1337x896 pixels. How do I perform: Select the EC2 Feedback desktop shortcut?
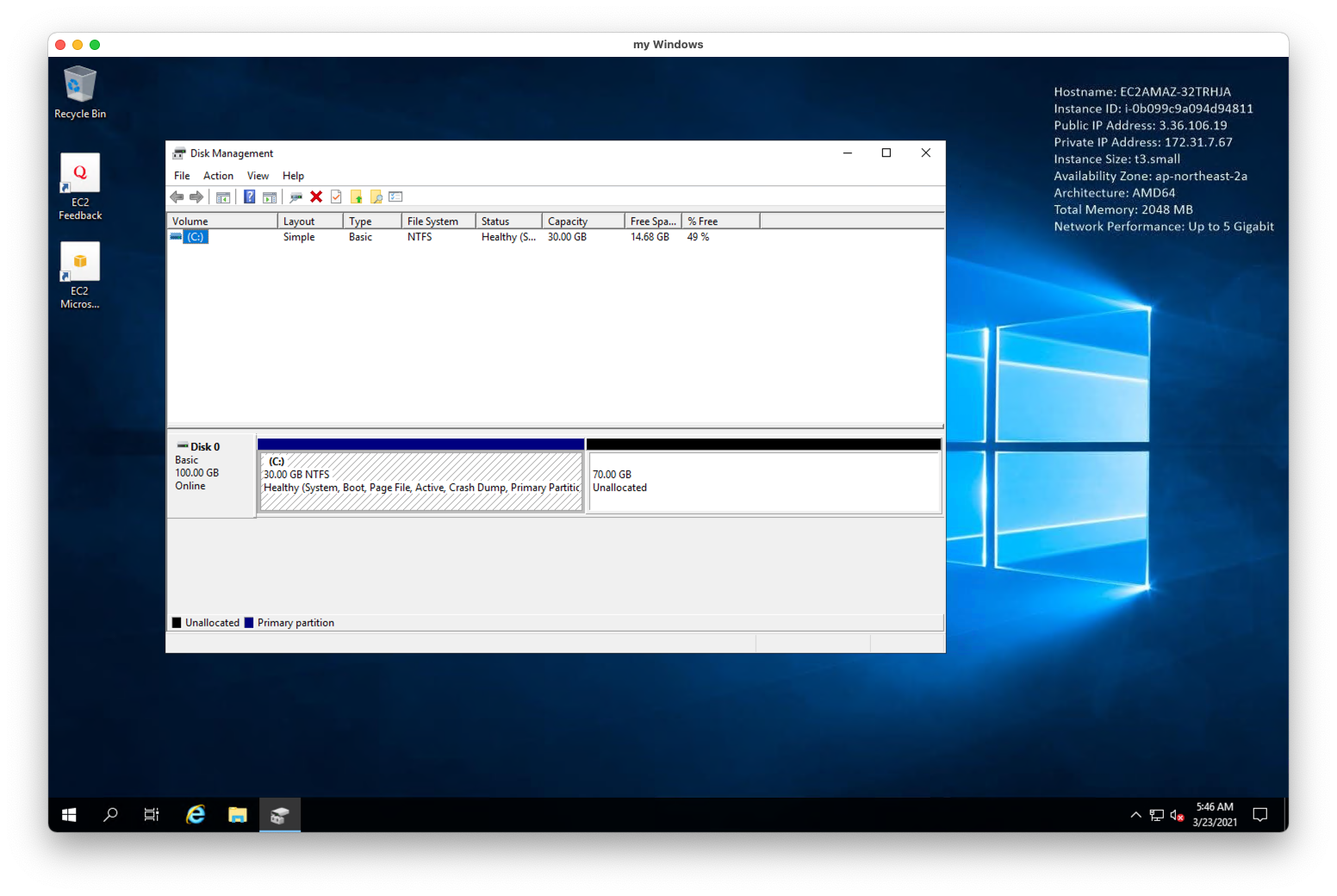click(x=80, y=187)
